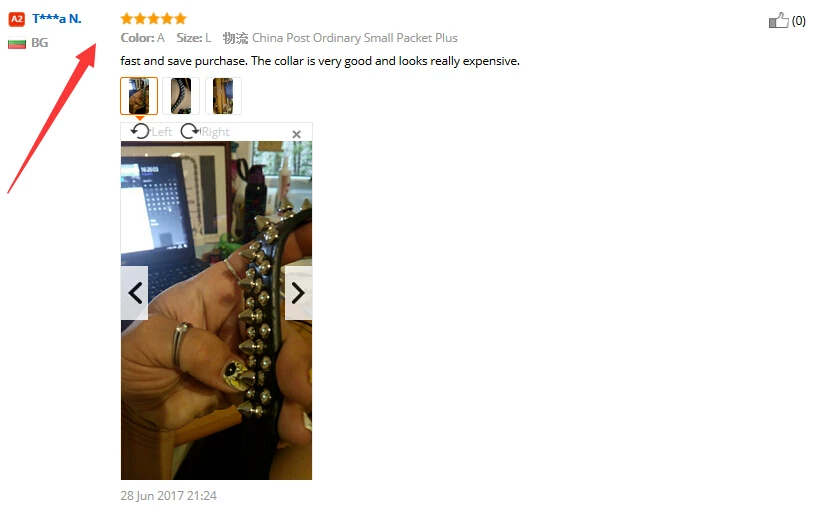Click the review date 28 Jun 2017

[168, 496]
